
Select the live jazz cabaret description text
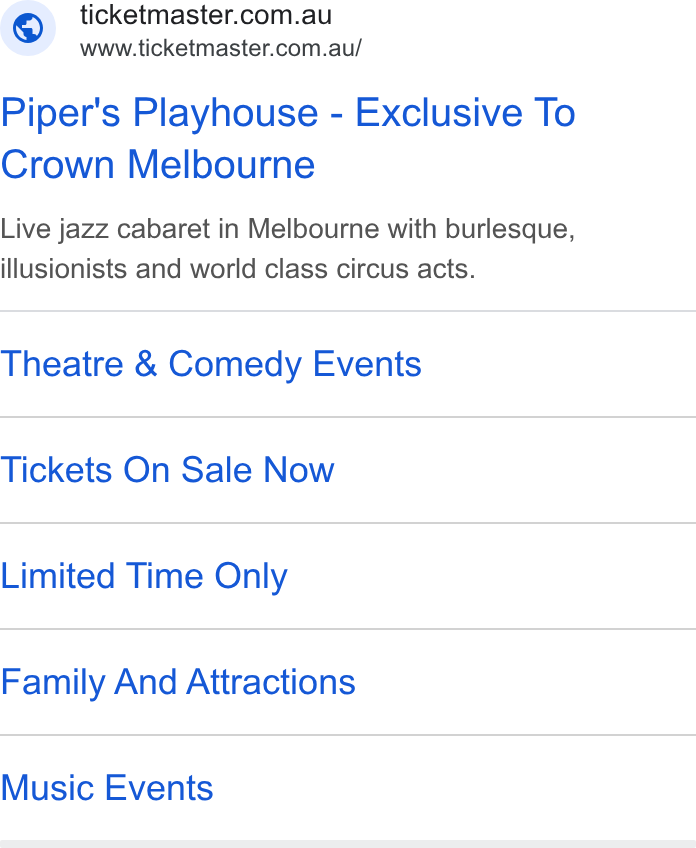click(288, 249)
